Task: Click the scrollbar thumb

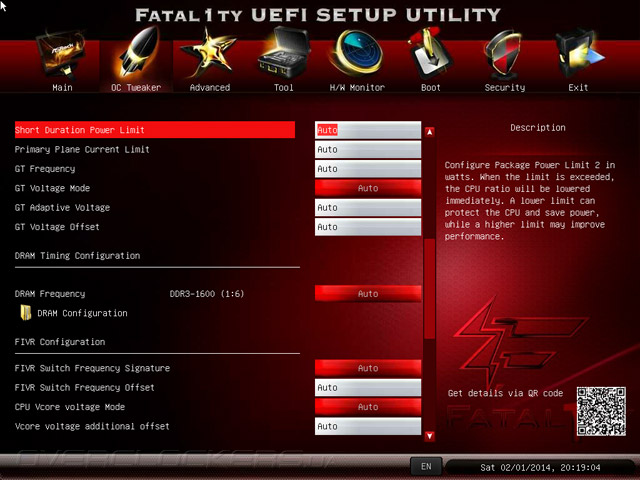Action: click(x=429, y=289)
